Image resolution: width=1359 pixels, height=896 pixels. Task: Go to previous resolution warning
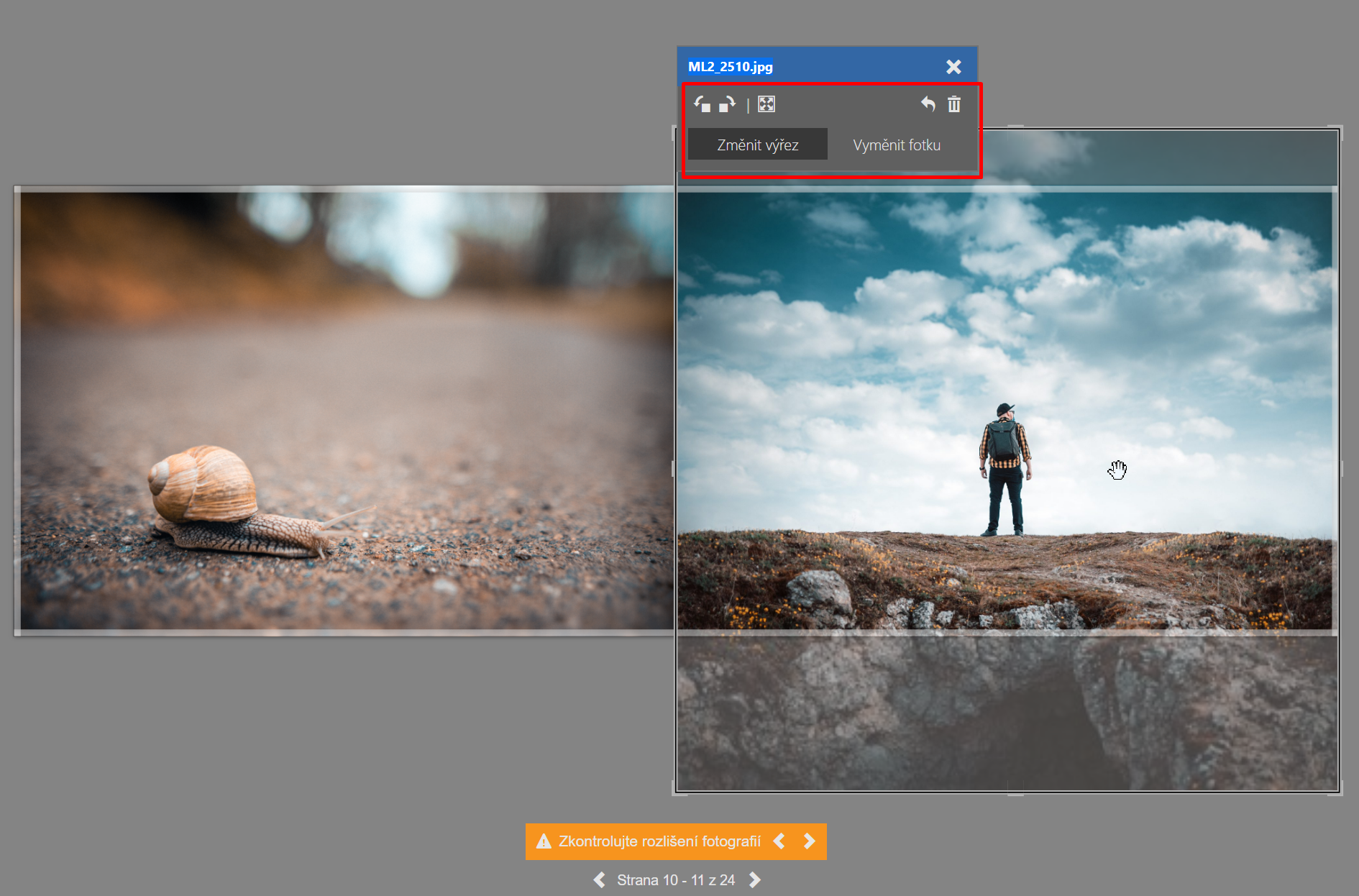779,841
